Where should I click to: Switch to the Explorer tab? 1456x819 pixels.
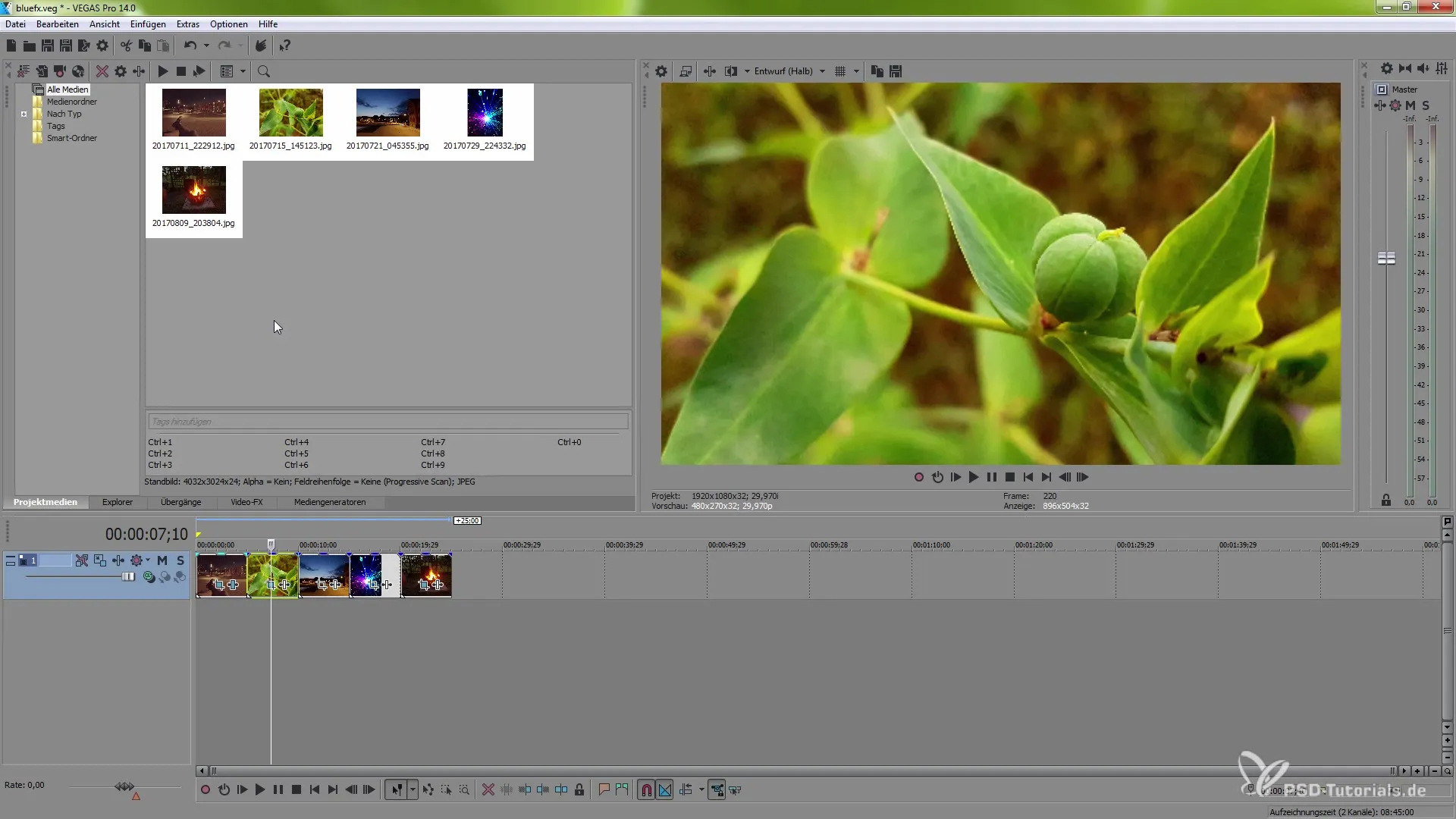(118, 502)
